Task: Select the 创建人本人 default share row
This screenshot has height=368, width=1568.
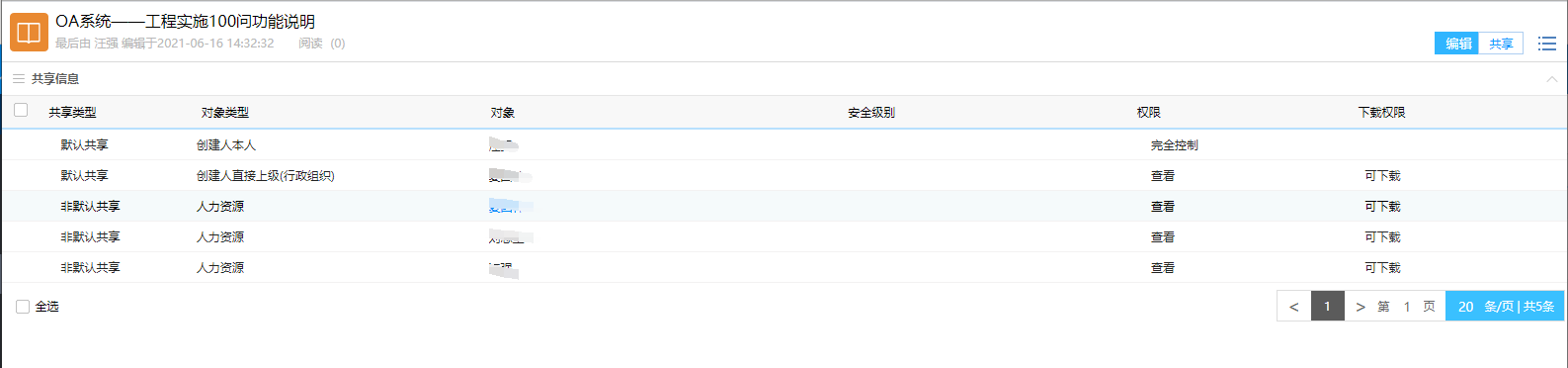Action: click(x=784, y=144)
